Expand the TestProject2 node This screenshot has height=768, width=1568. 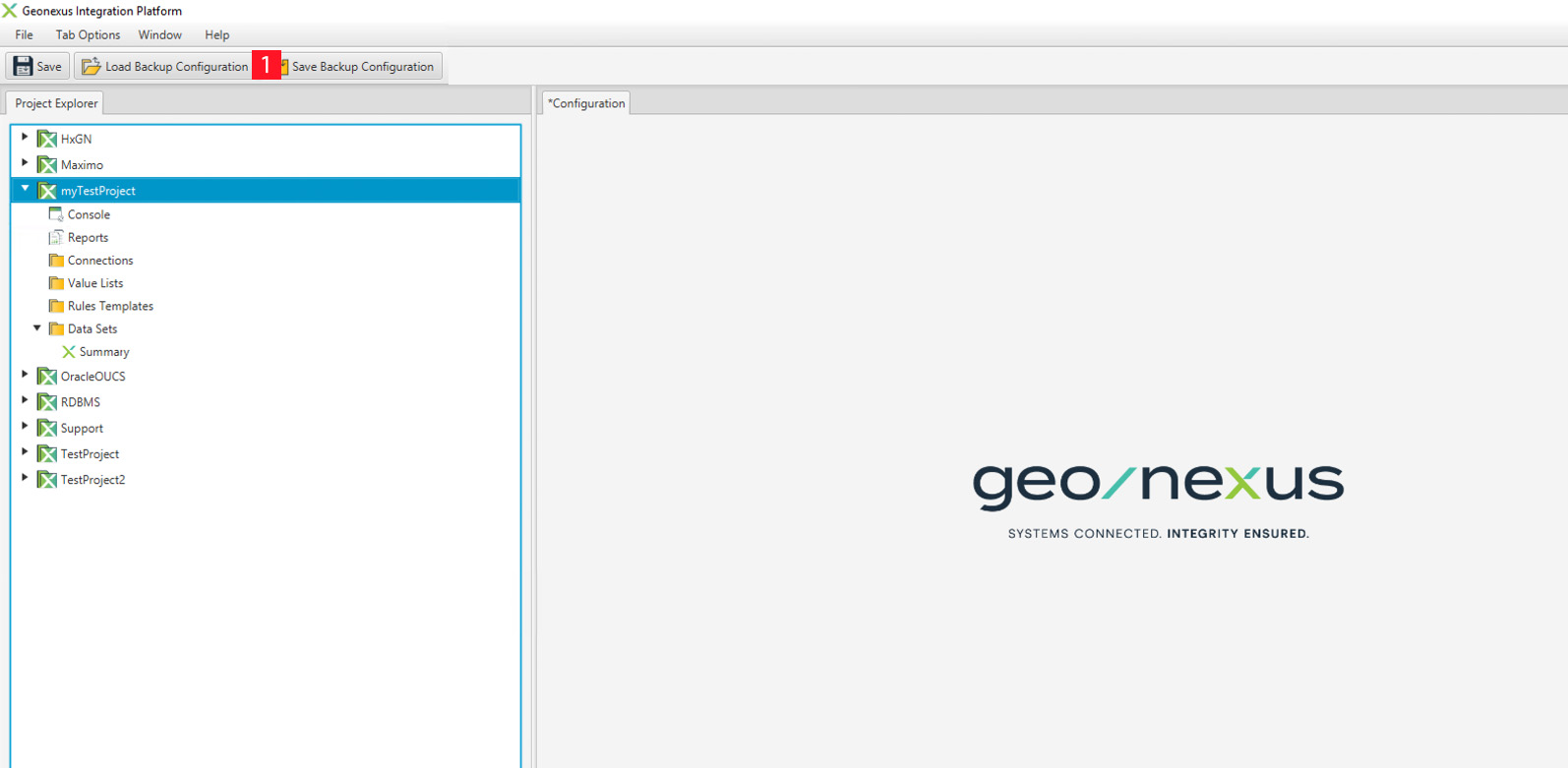(25, 478)
